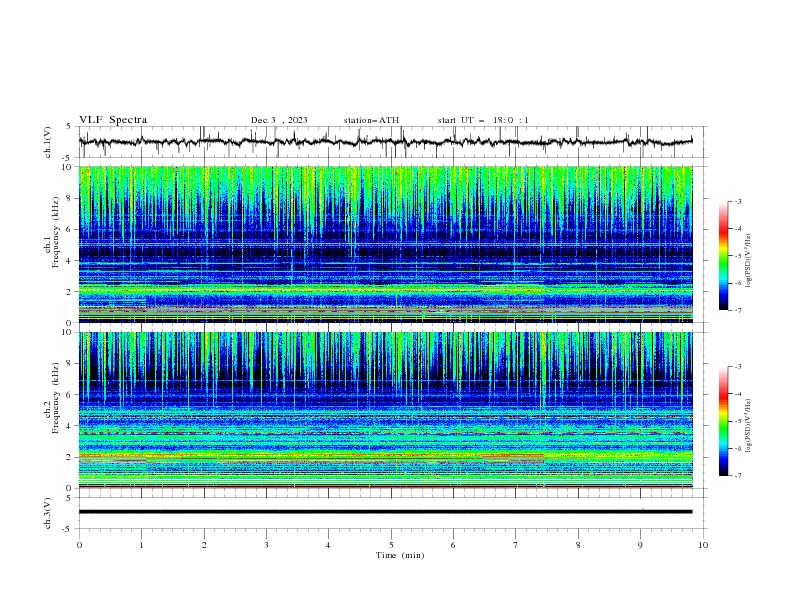Click time axis tick label "1"

click(142, 545)
